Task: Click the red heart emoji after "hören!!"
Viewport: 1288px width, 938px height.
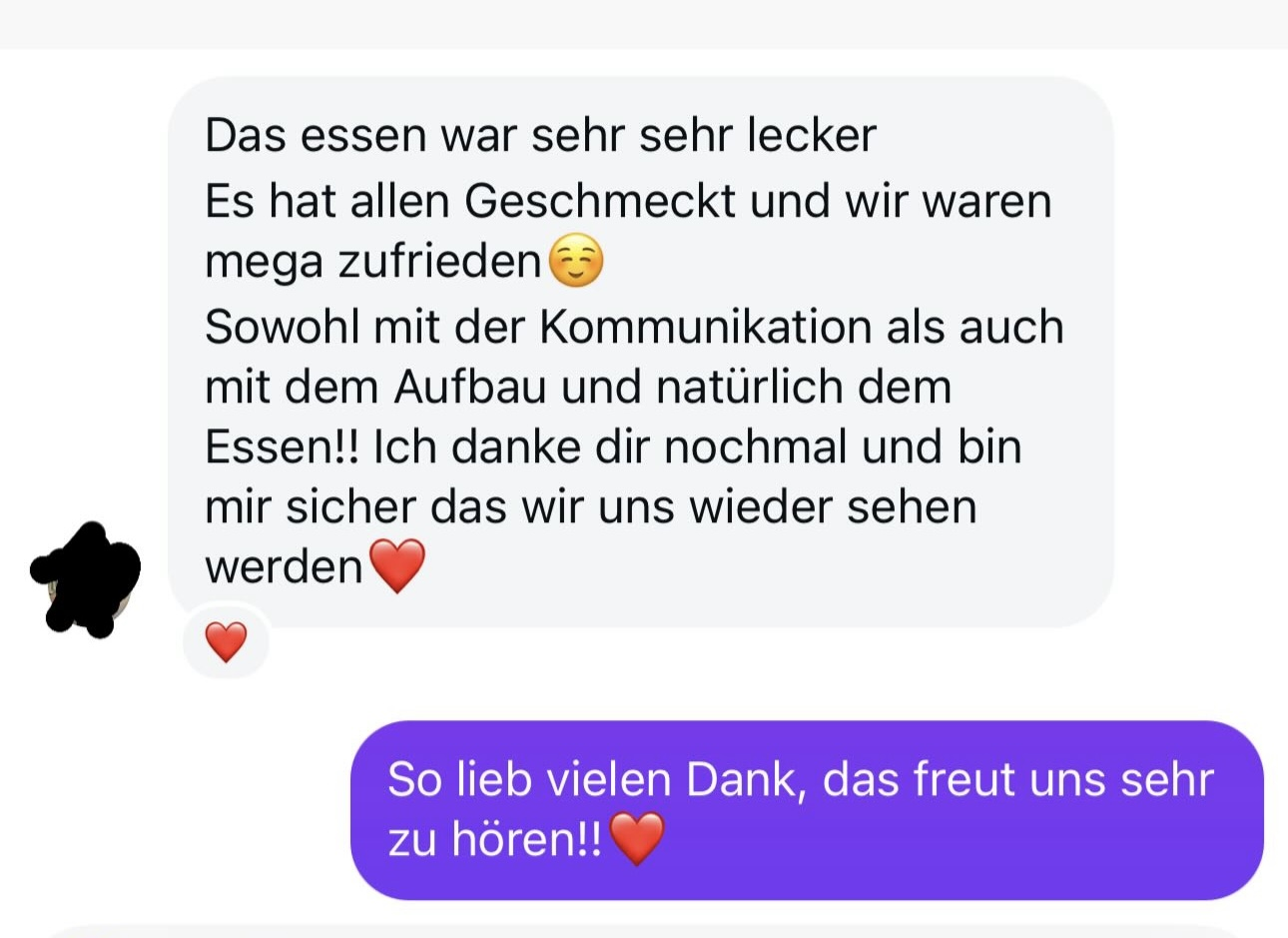Action: 636,838
